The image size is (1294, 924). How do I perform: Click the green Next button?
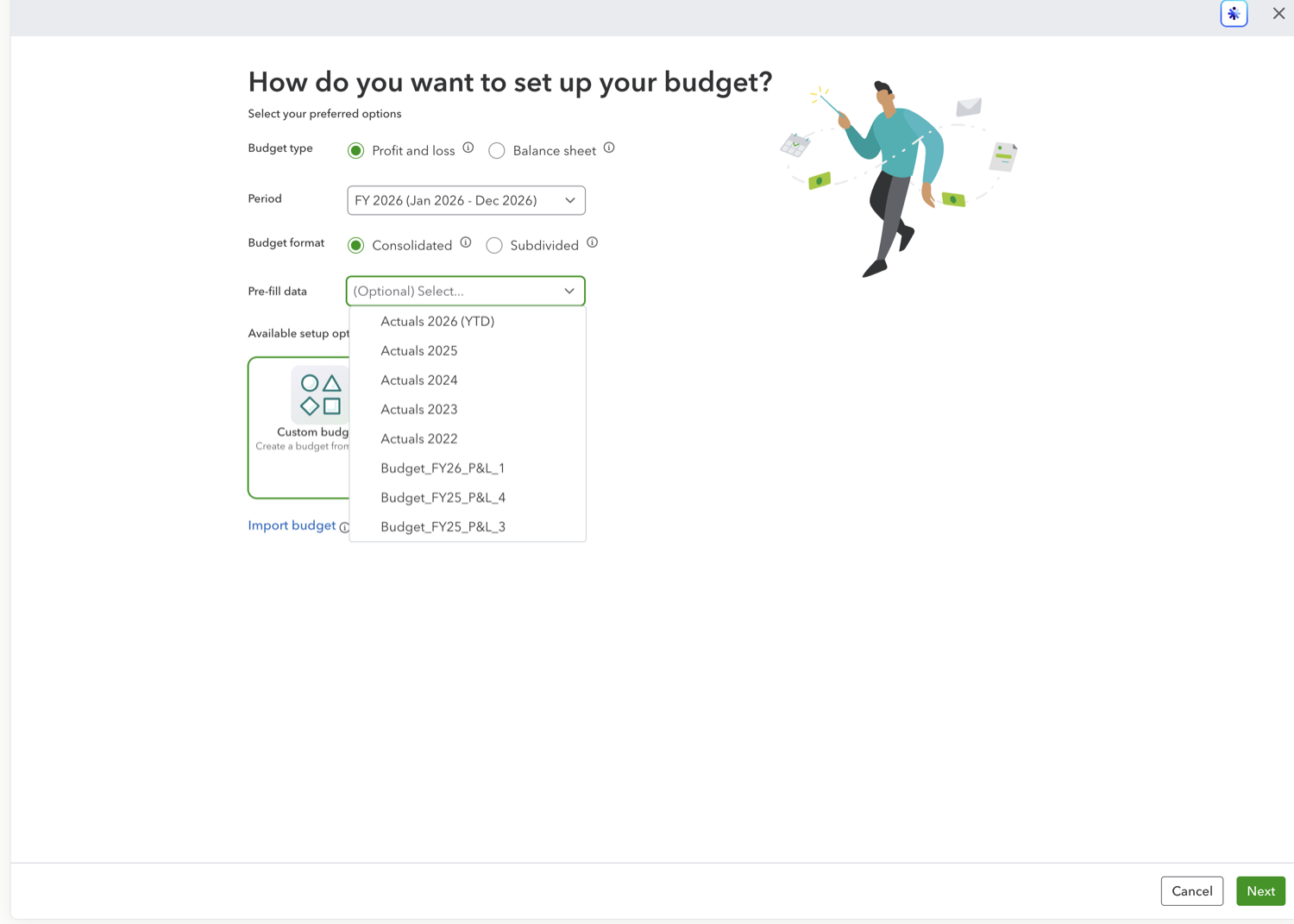tap(1260, 891)
